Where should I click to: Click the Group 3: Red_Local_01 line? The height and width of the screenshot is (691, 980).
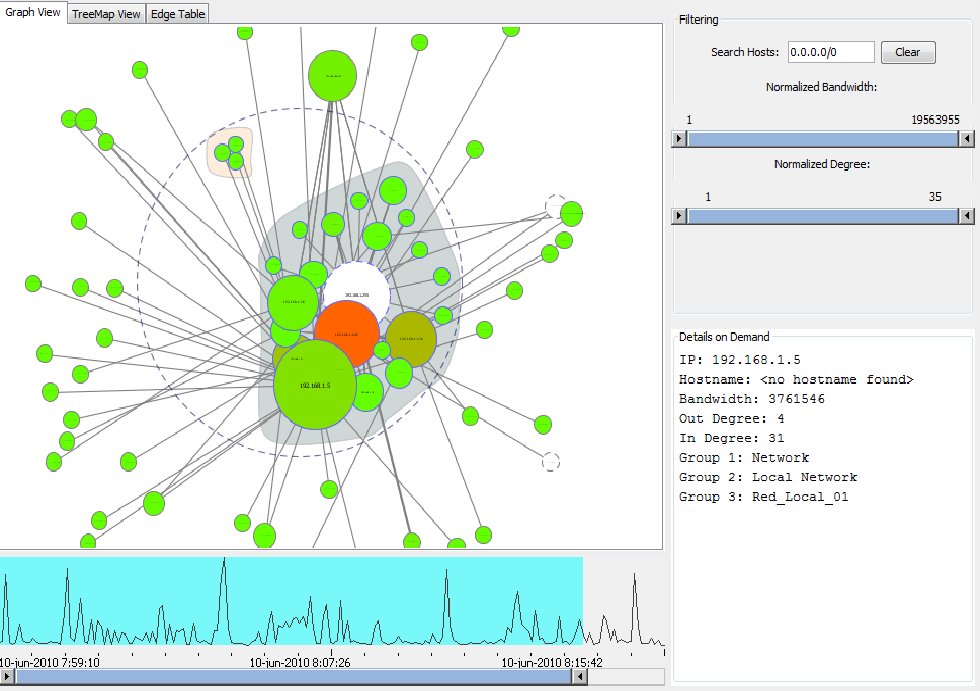pyautogui.click(x=764, y=497)
